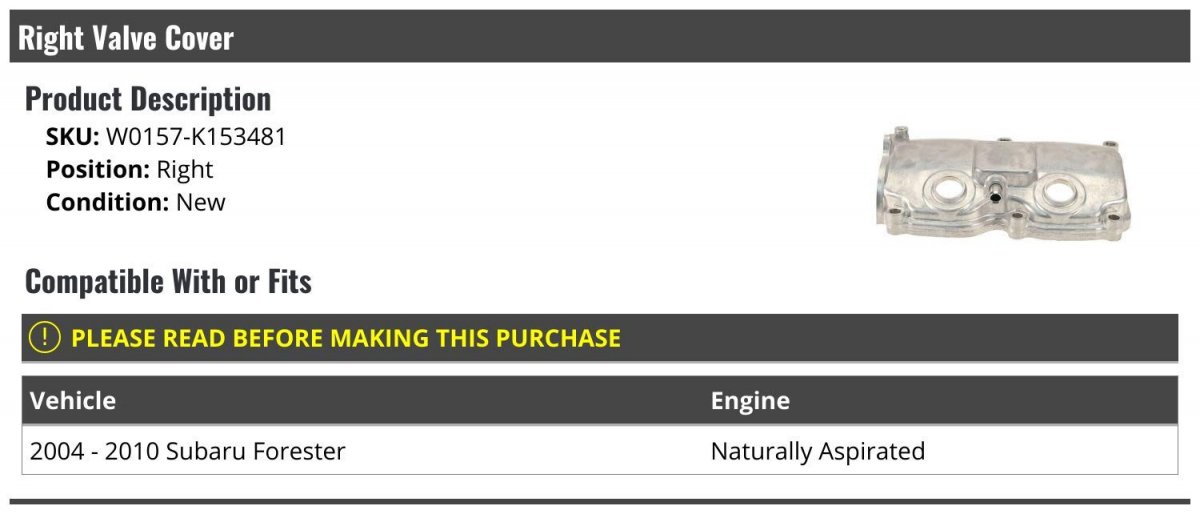Click the bottom horizontal divider line
1200x514 pixels.
coord(600,501)
